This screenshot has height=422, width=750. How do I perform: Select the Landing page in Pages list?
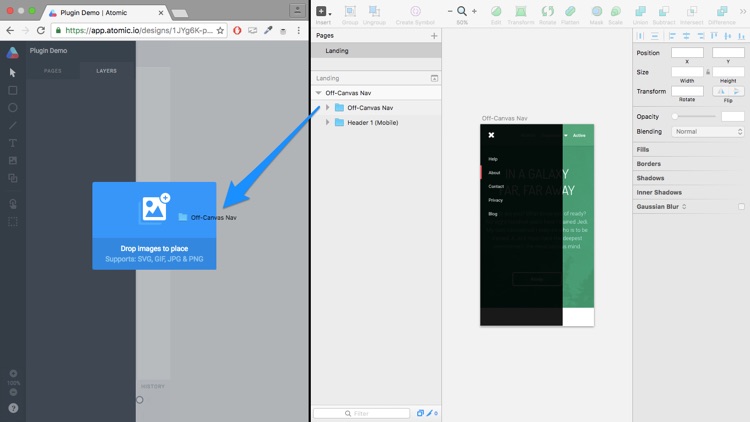337,50
